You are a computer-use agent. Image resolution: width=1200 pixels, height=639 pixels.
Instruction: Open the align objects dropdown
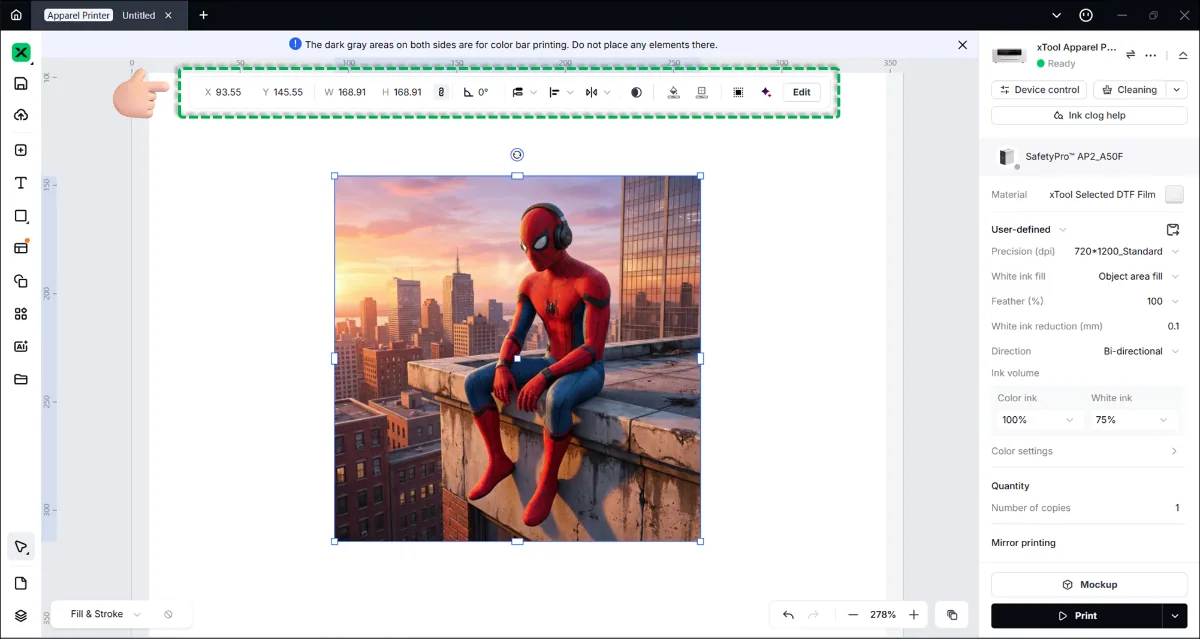[x=561, y=92]
